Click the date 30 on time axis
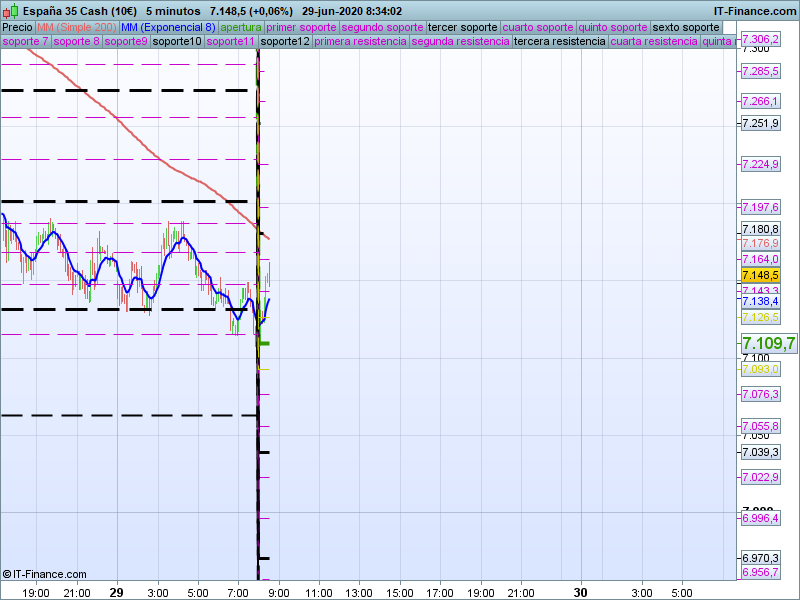Viewport: 800px width, 600px height. [x=580, y=591]
